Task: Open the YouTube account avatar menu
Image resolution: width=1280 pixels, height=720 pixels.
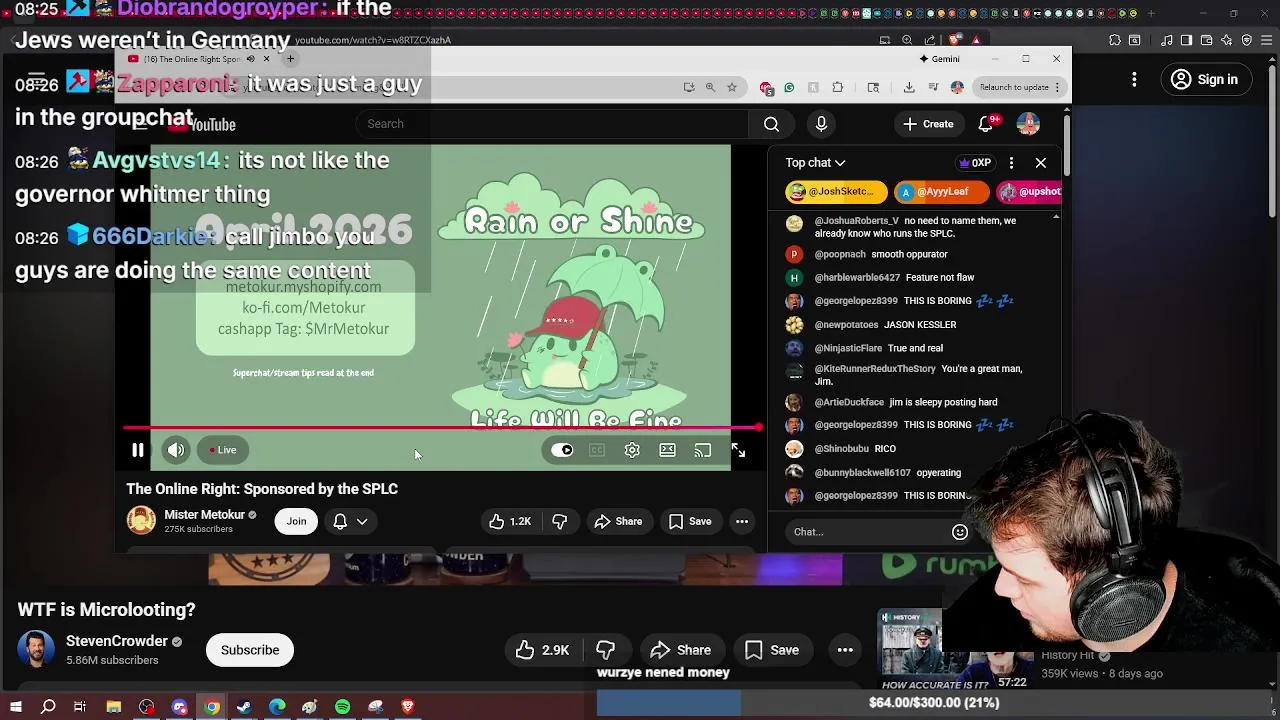Action: [x=1028, y=124]
